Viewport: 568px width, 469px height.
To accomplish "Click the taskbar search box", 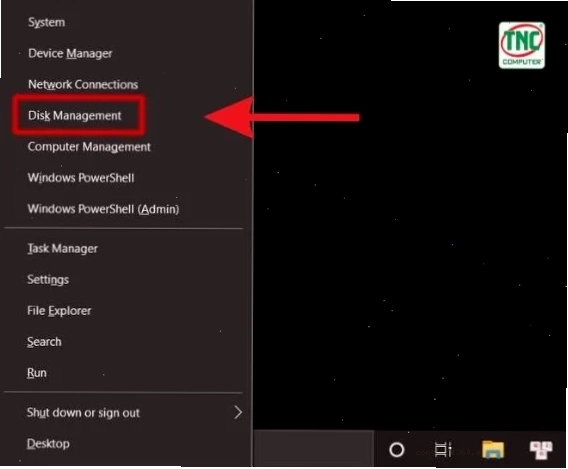I will pyautogui.click(x=314, y=449).
